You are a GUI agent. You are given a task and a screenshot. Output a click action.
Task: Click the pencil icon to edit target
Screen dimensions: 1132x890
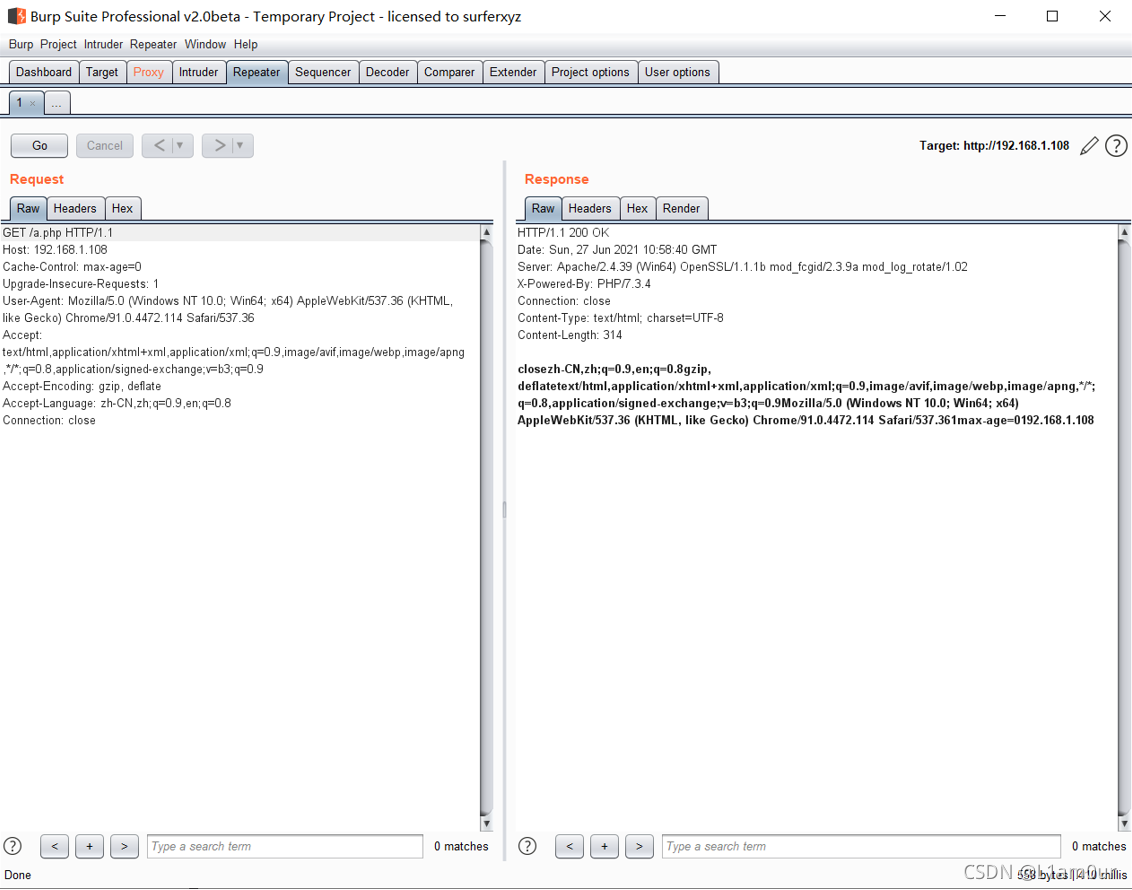(1089, 146)
